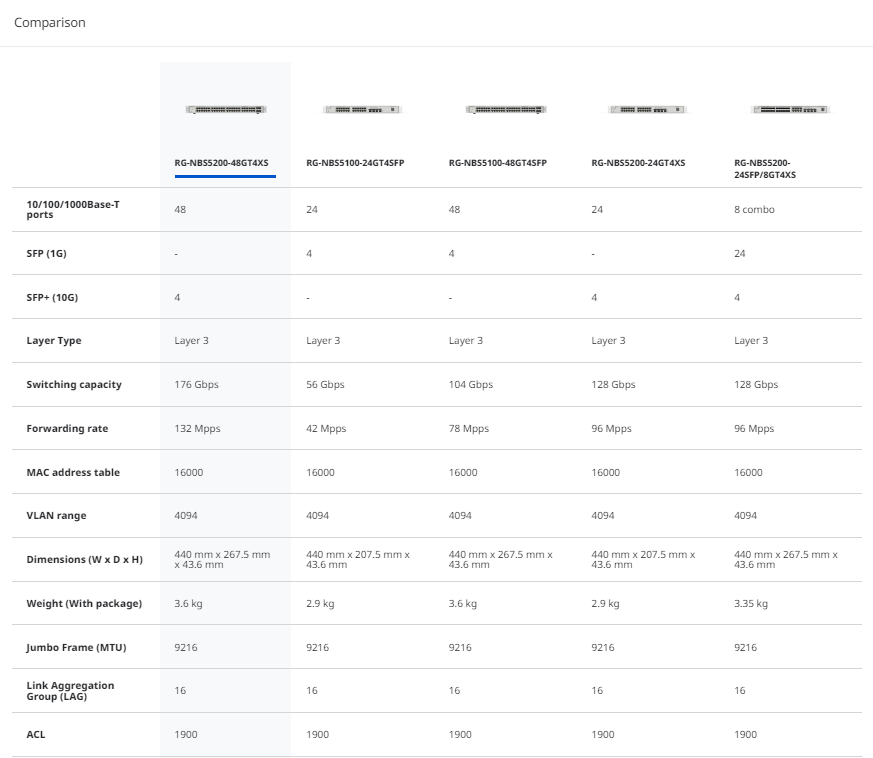View the RG-NBS5200-24SFP/8GT4XS switch image
Viewport: 873px width, 758px height.
pos(790,109)
